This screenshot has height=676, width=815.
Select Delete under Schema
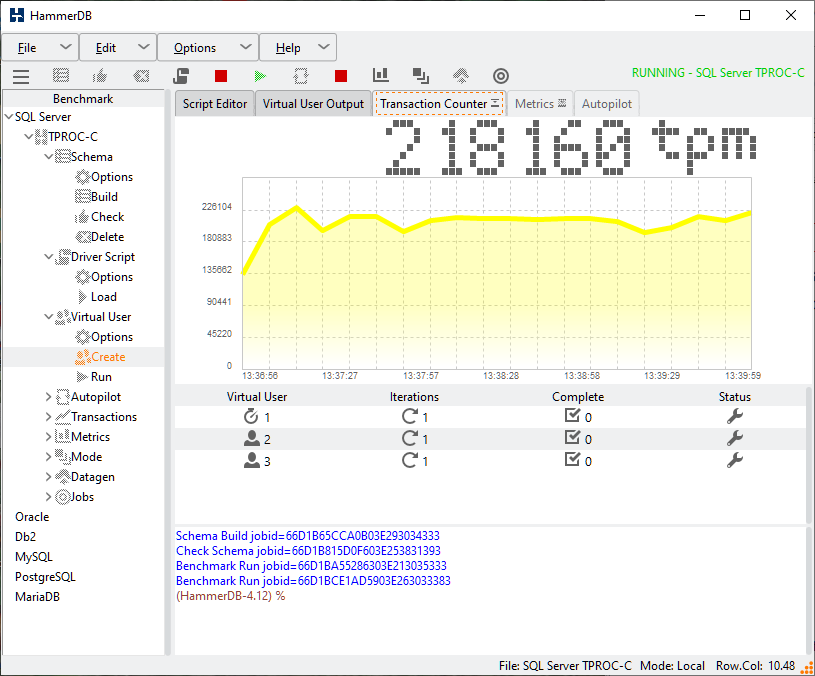pyautogui.click(x=107, y=237)
